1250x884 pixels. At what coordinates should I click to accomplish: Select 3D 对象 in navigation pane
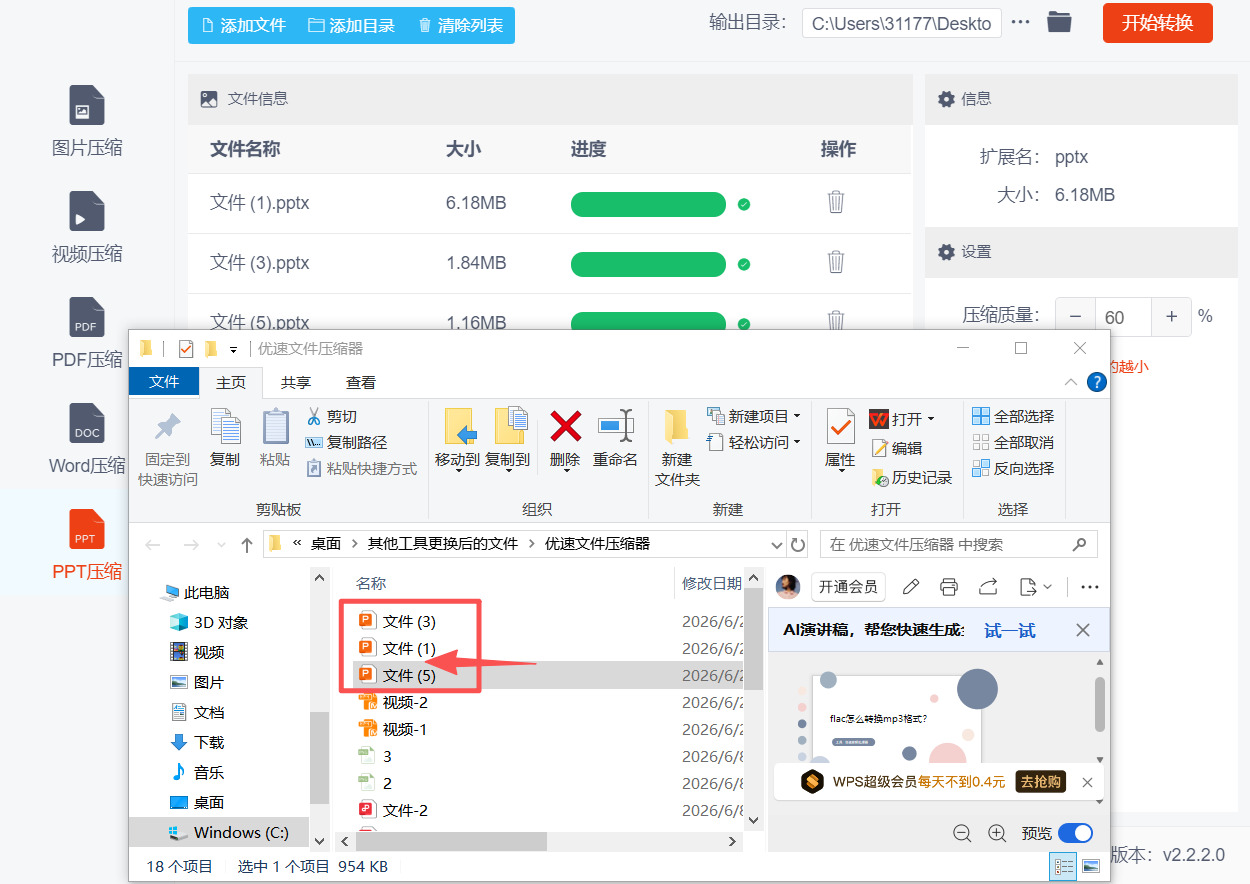[x=209, y=622]
